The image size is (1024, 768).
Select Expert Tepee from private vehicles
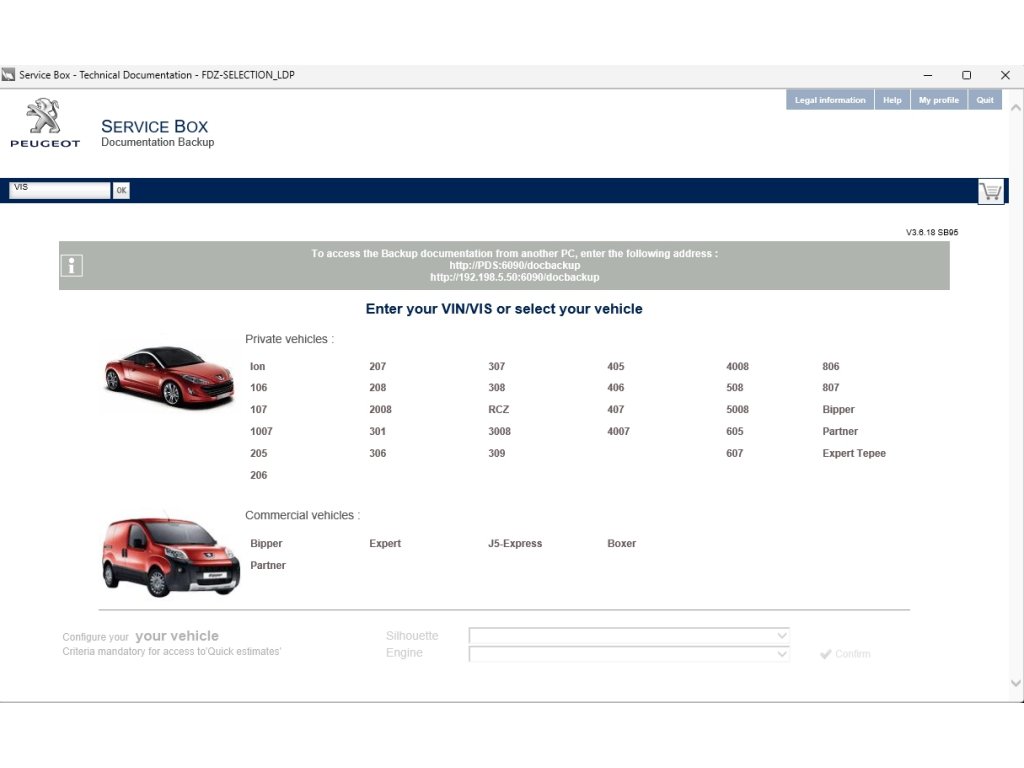[853, 454]
